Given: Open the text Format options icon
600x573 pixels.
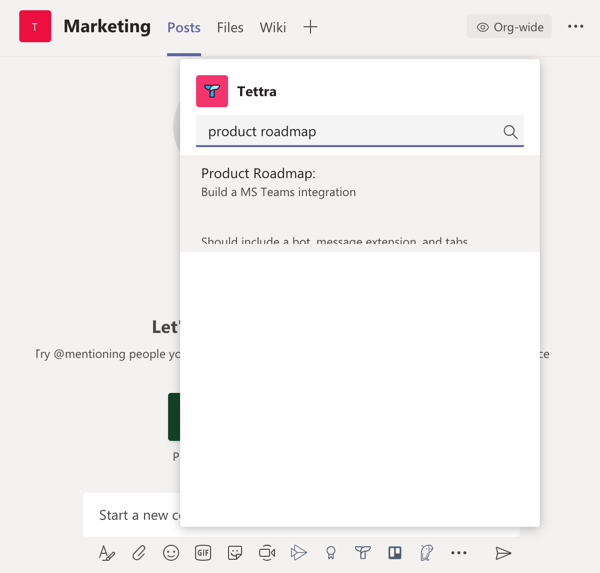Looking at the screenshot, I should (x=107, y=553).
